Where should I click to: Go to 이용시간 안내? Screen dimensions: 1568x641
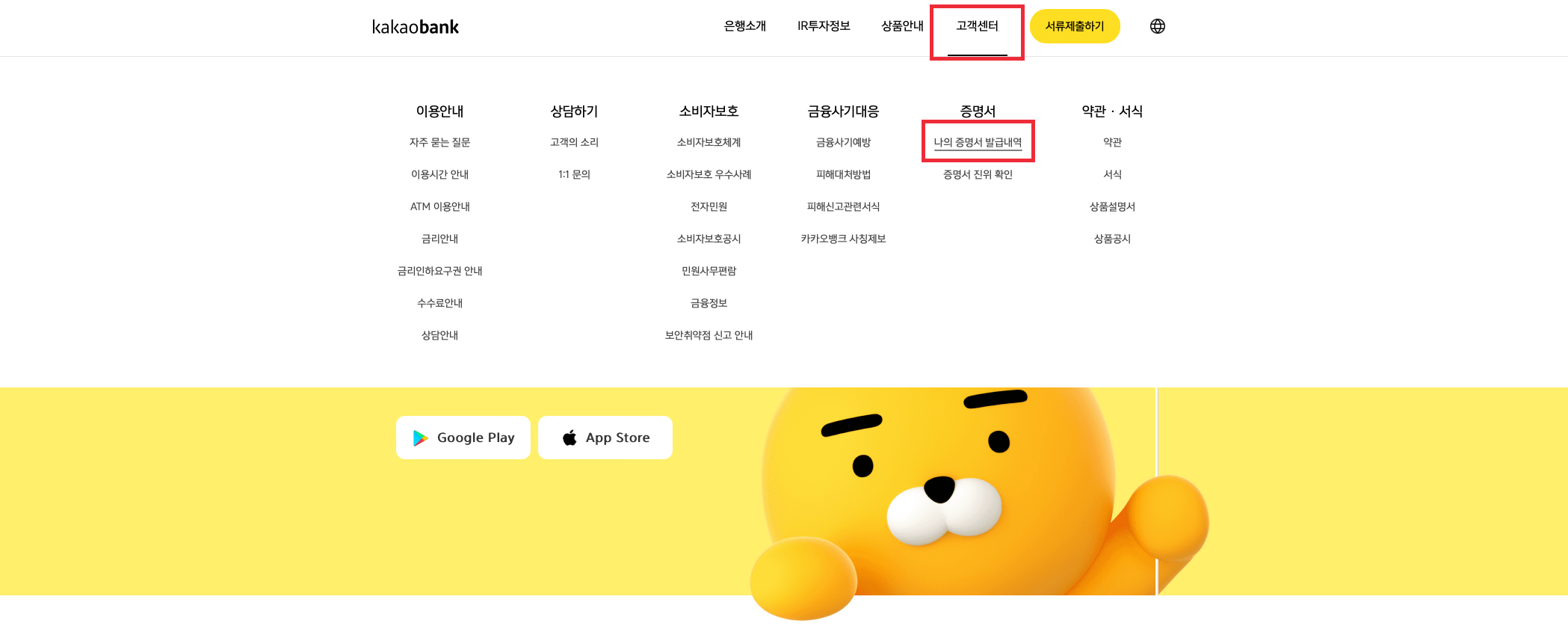point(440,174)
